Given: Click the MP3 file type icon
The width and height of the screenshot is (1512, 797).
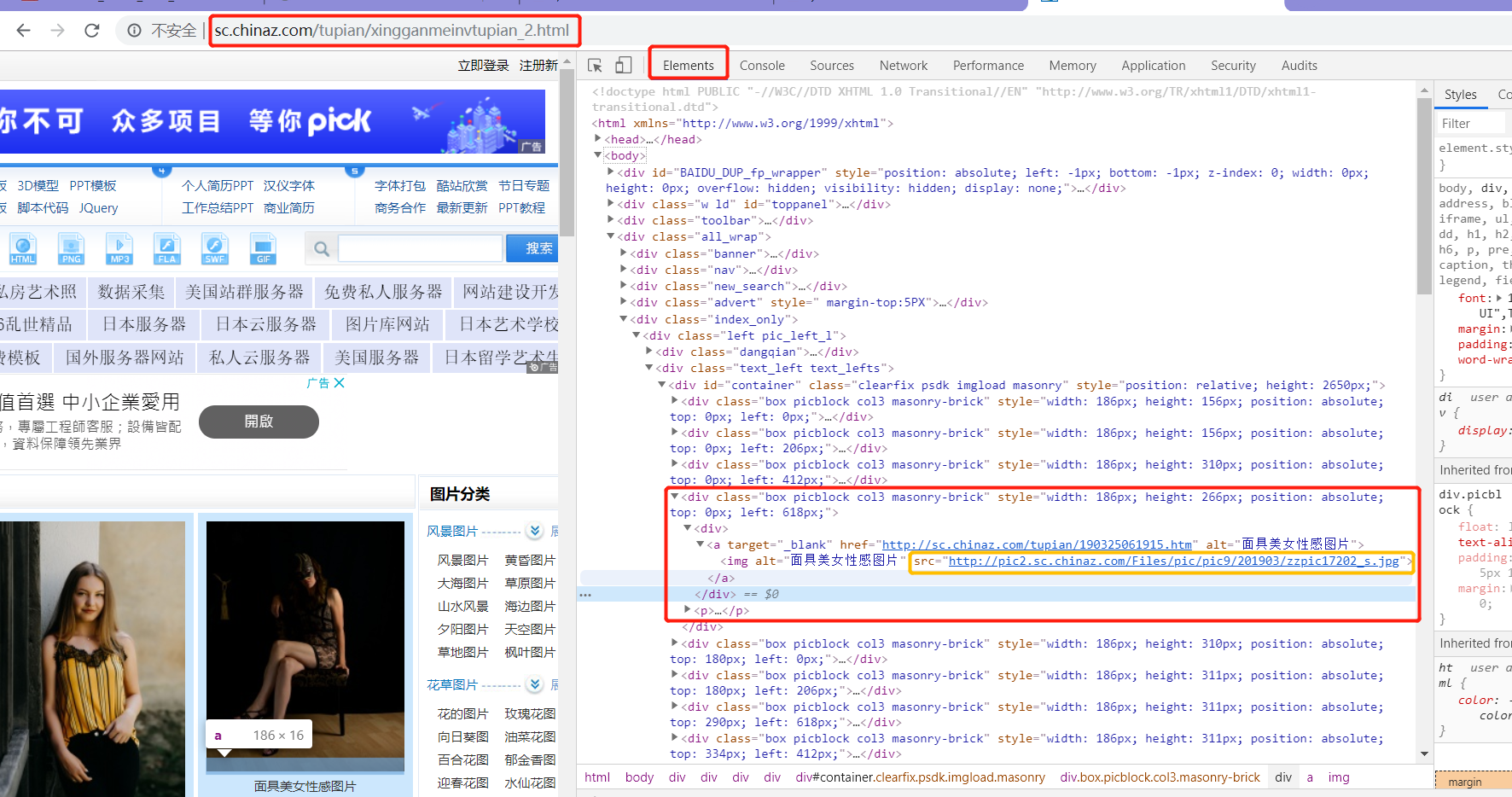Looking at the screenshot, I should click(x=119, y=249).
